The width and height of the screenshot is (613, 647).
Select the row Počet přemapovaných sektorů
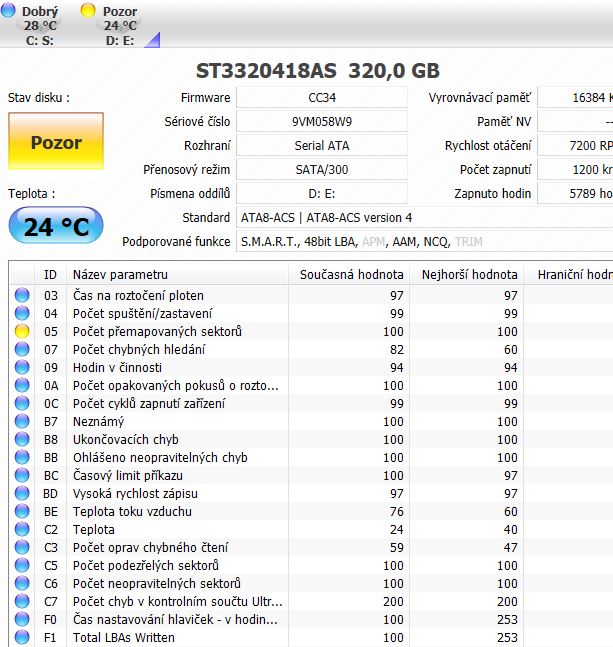point(311,331)
